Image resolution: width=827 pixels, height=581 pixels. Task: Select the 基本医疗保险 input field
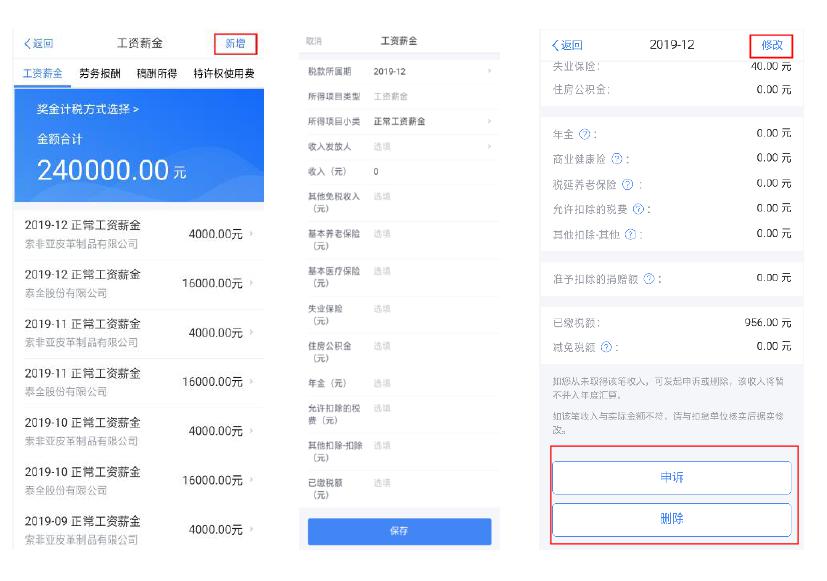point(399,277)
